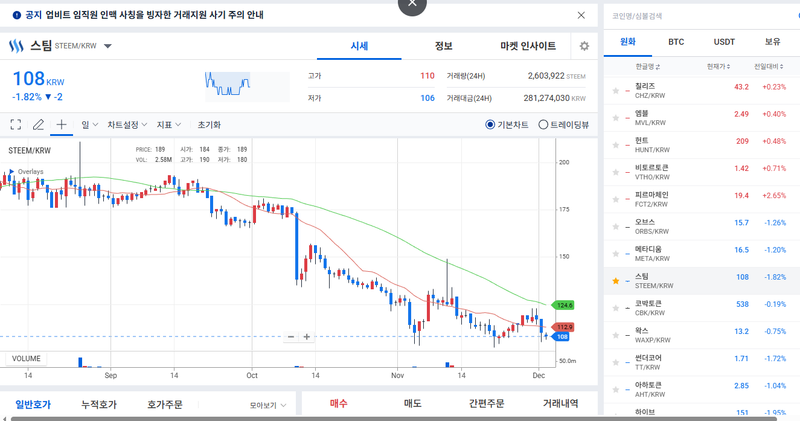Image resolution: width=800 pixels, height=421 pixels.
Task: Open the 일 interval dropdown
Action: 89,125
